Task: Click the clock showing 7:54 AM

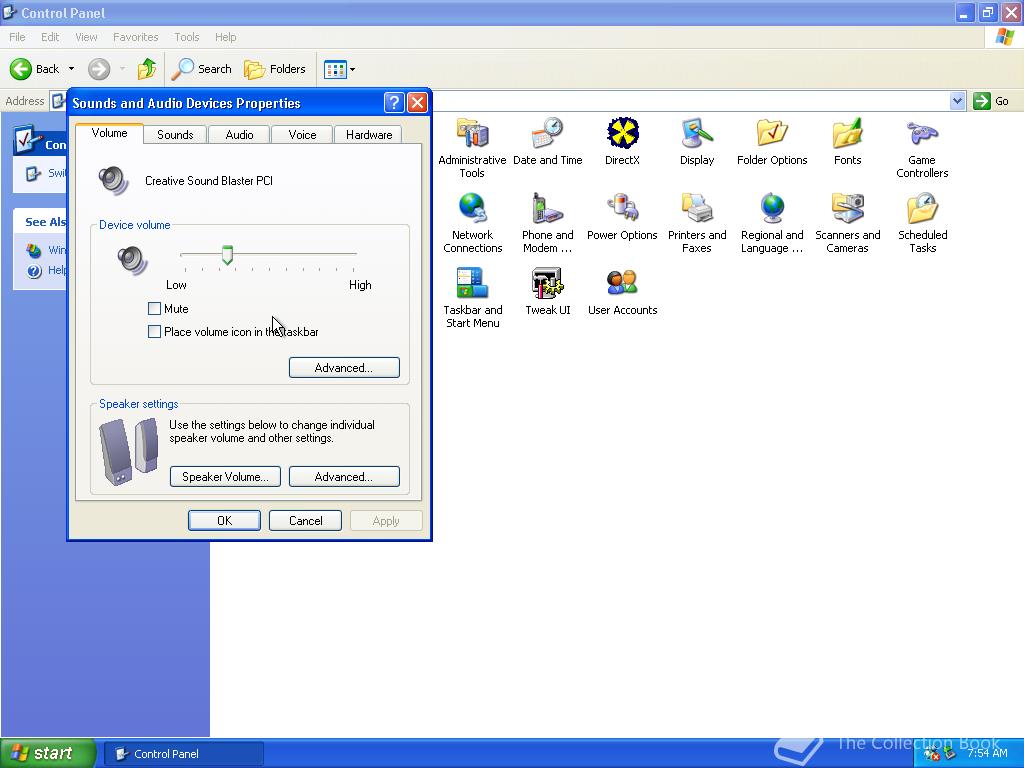Action: 987,754
